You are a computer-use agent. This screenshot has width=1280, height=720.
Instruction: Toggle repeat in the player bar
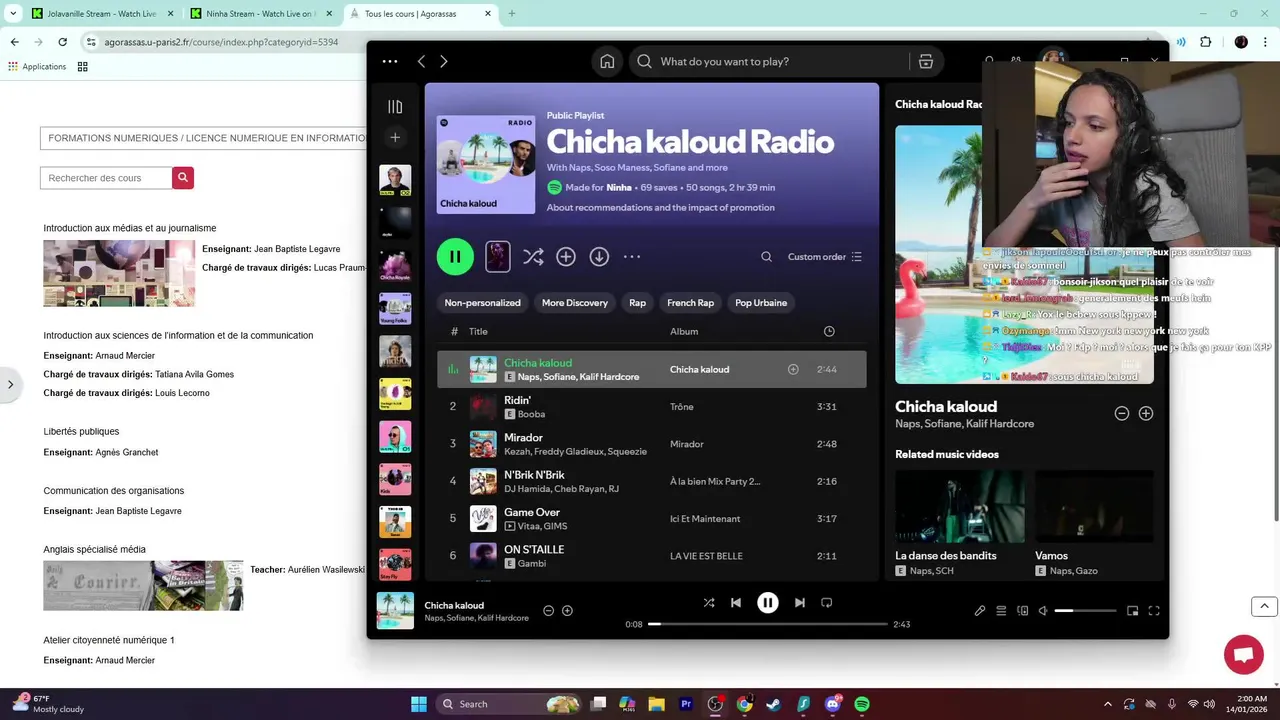(827, 602)
